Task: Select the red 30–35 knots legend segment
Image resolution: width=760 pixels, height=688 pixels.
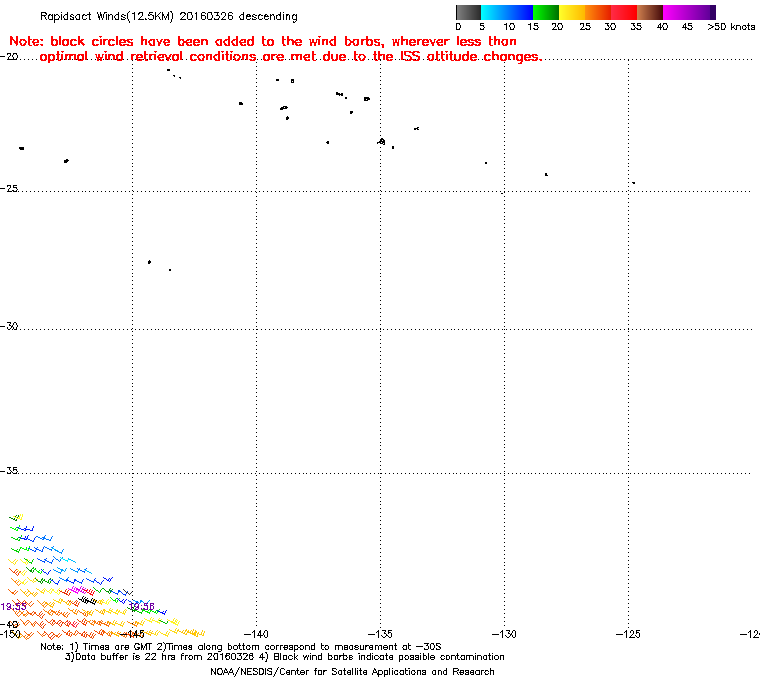Action: pyautogui.click(x=624, y=12)
